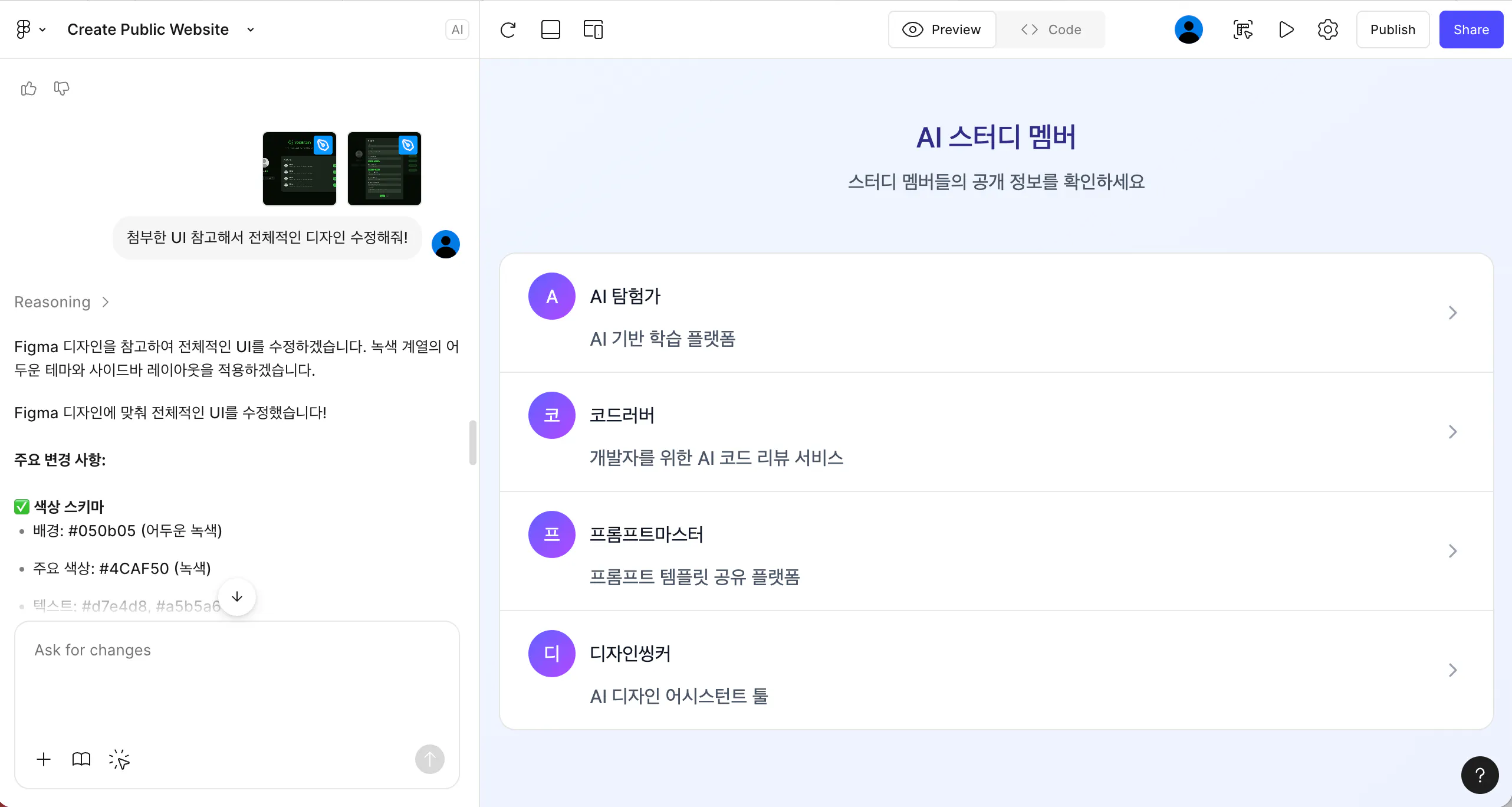Viewport: 1512px width, 807px height.
Task: Open the second attached dark UI thumbnail
Action: pyautogui.click(x=384, y=169)
